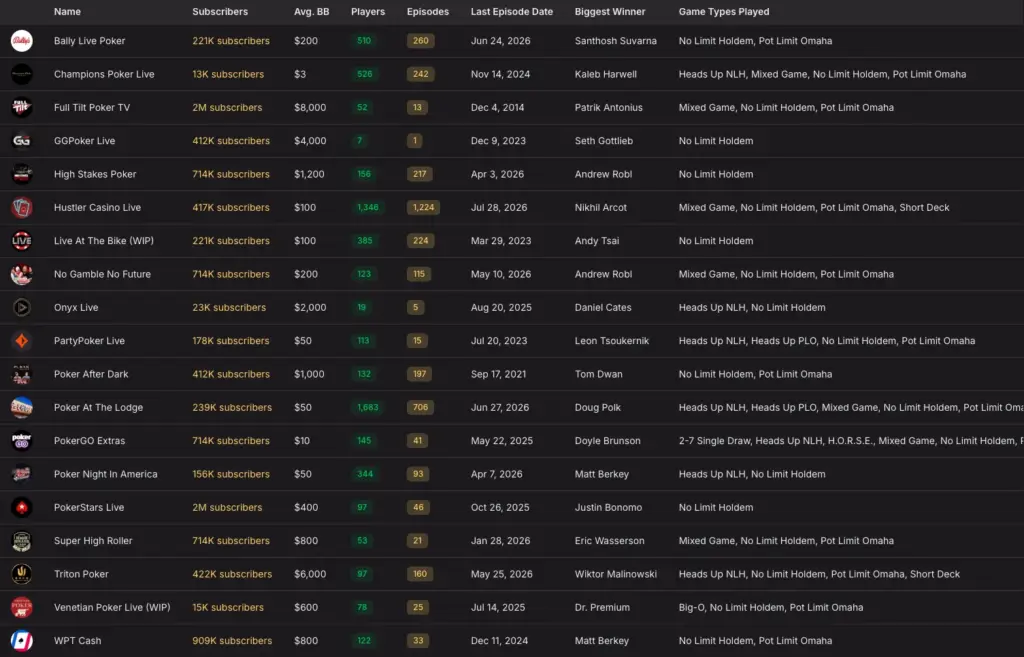The image size is (1024, 657).
Task: Click the Dec 4, 2014 last episode date
Action: pyautogui.click(x=497, y=107)
